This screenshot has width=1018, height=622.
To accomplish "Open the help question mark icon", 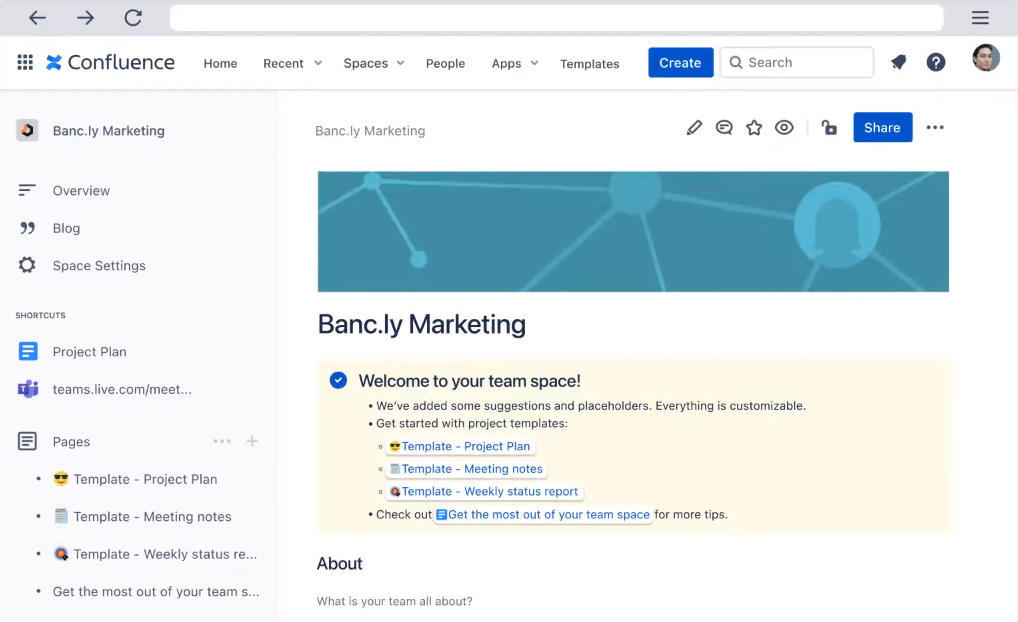I will pos(936,62).
